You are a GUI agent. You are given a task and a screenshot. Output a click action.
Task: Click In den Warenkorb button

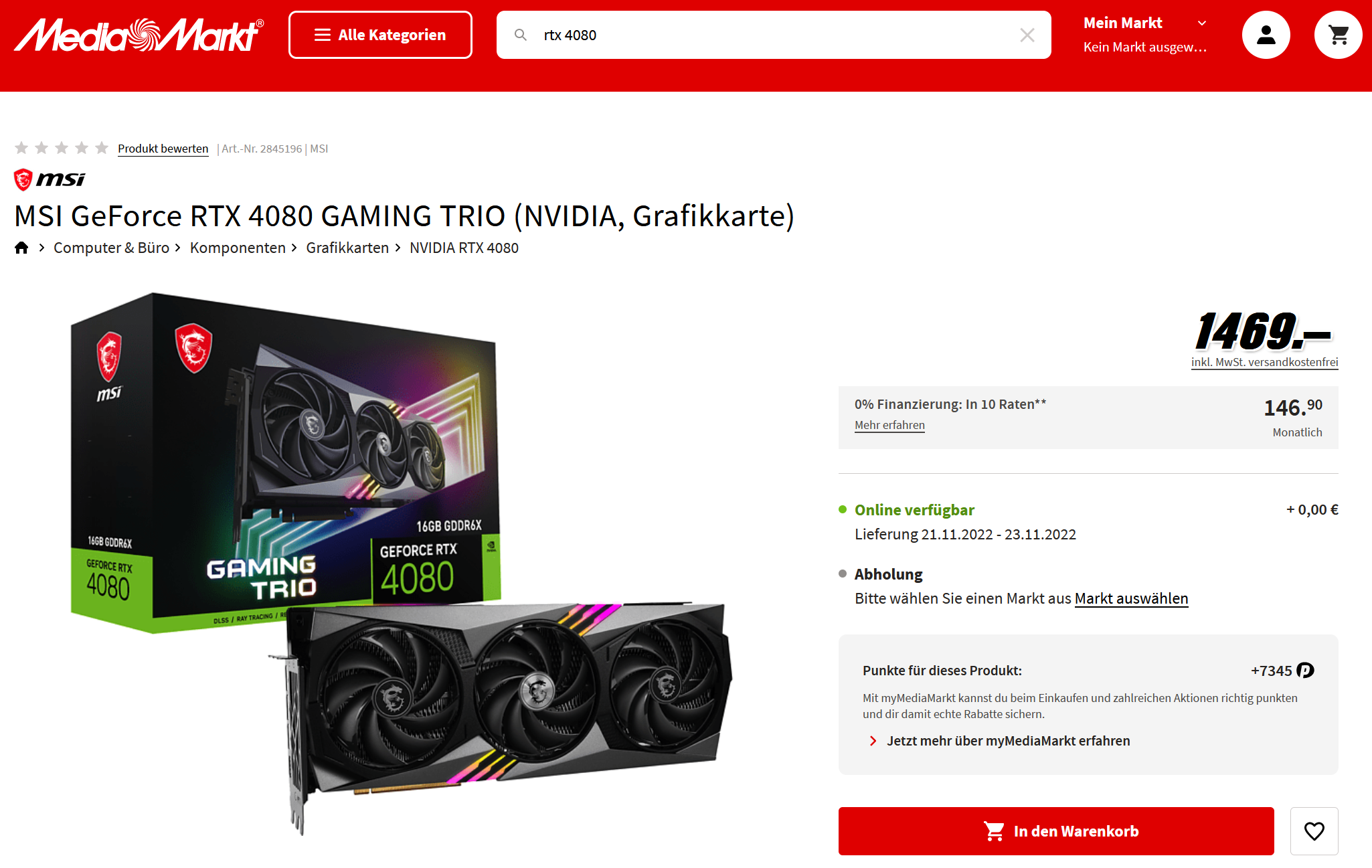point(1056,831)
